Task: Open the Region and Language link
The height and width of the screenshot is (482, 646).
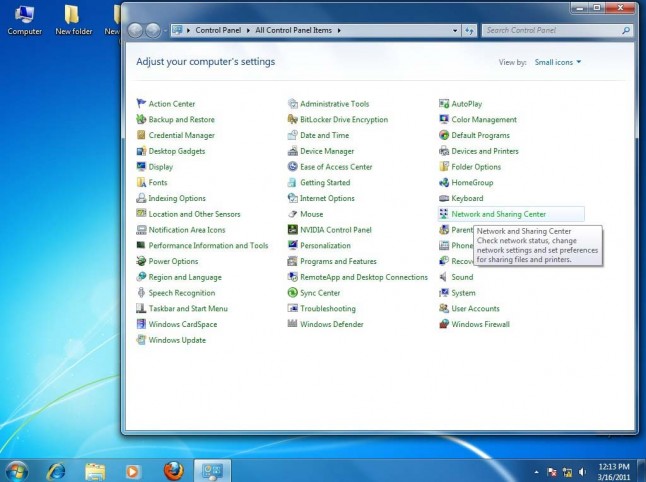Action: [x=185, y=277]
